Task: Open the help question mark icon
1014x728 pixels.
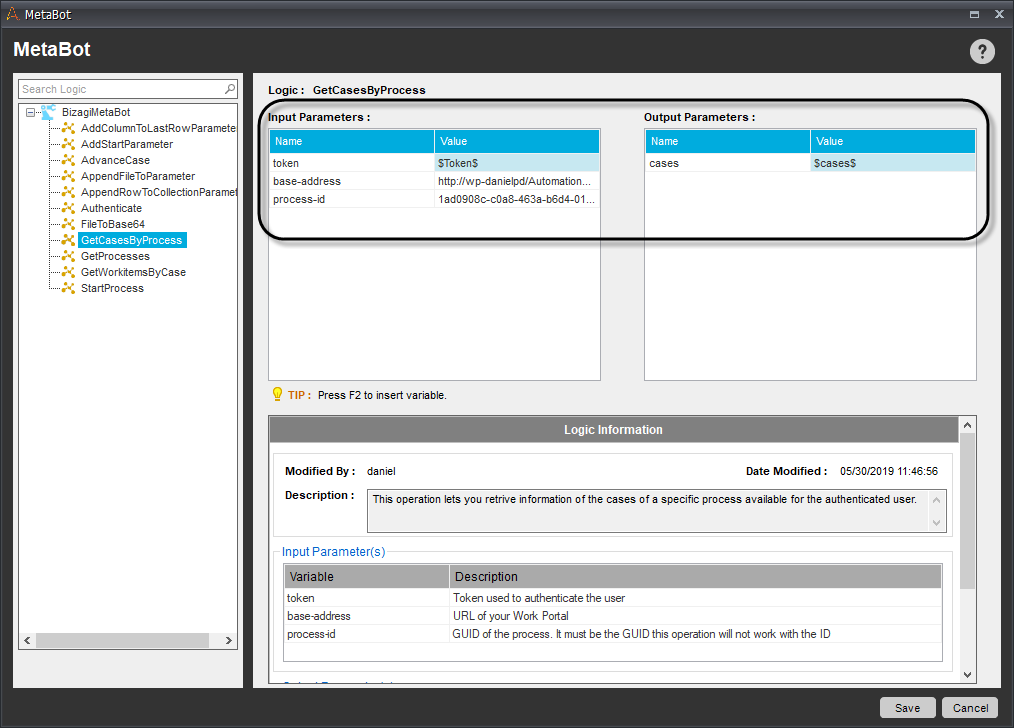Action: [982, 51]
